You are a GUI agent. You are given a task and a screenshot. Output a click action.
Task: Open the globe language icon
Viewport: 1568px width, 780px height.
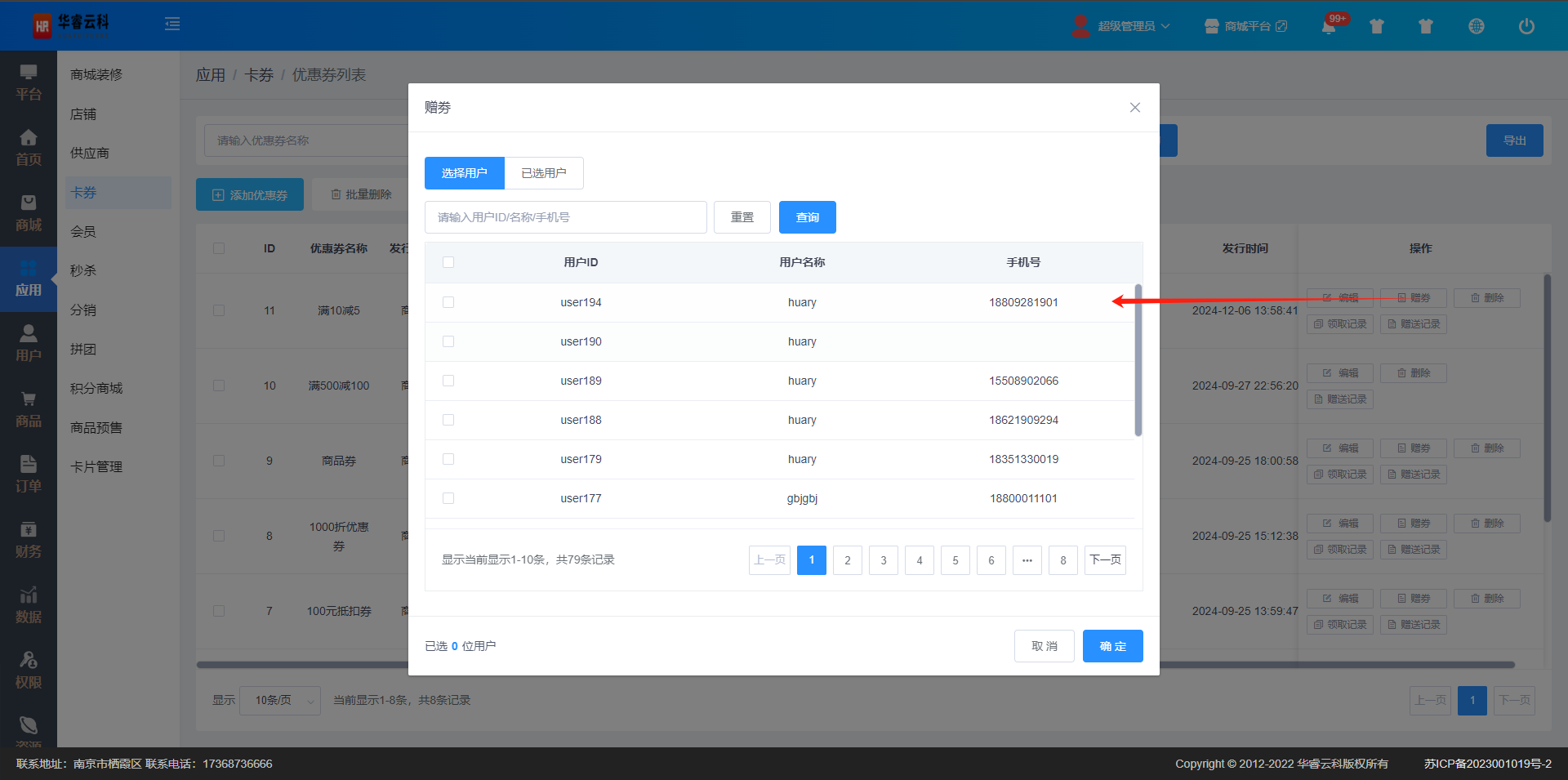point(1476,26)
